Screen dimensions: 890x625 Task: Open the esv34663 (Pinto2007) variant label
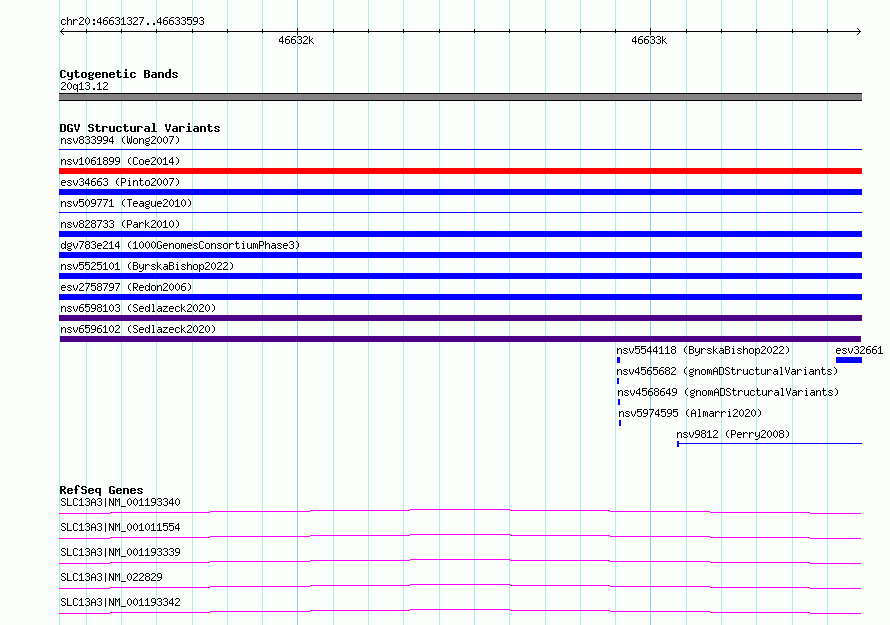120,182
